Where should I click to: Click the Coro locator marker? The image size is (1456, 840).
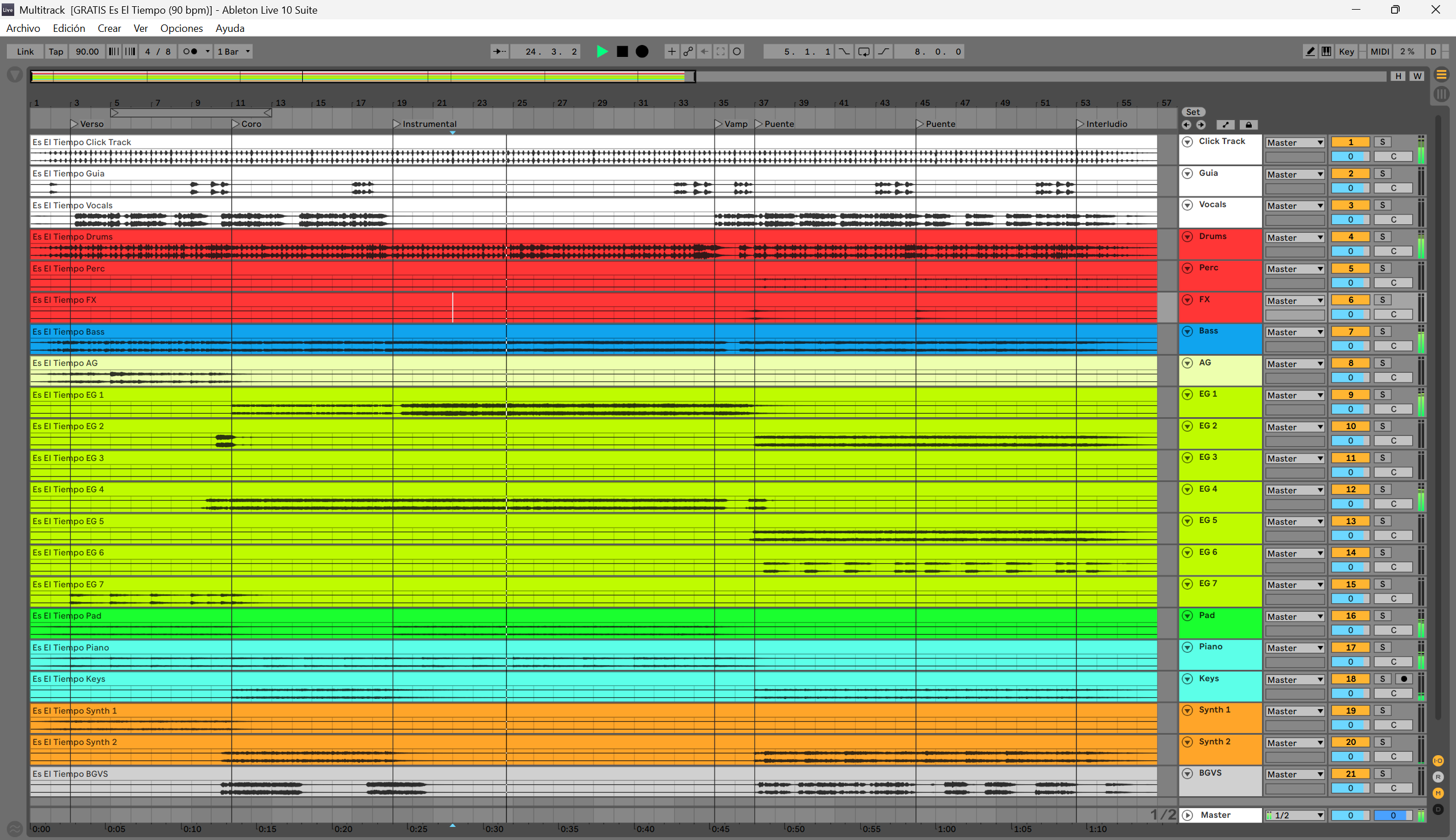tap(235, 124)
